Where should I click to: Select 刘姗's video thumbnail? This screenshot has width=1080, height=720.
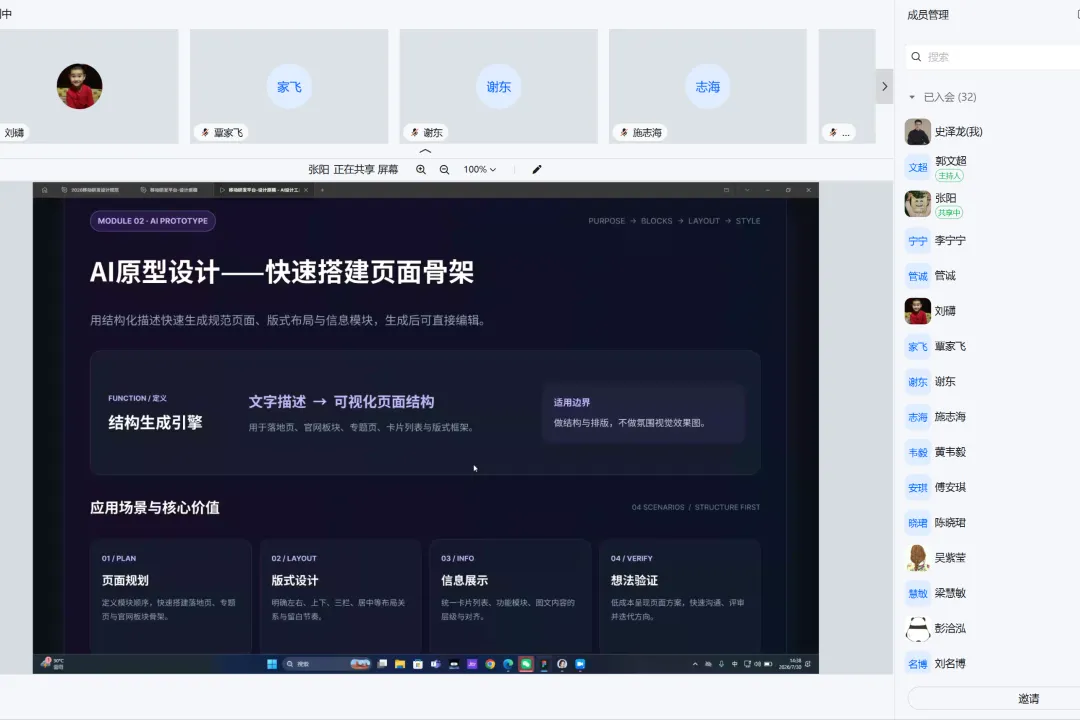tap(89, 86)
